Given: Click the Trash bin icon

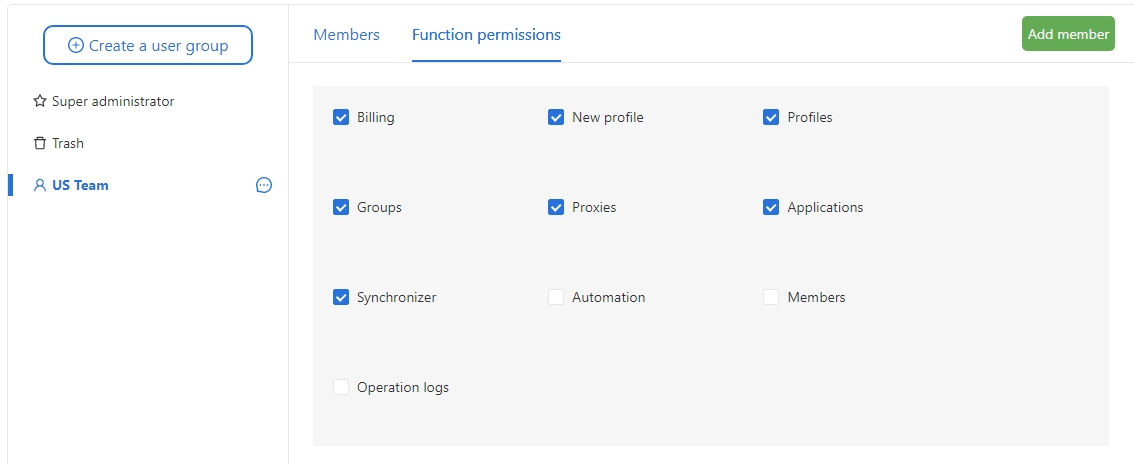Looking at the screenshot, I should click(x=40, y=143).
